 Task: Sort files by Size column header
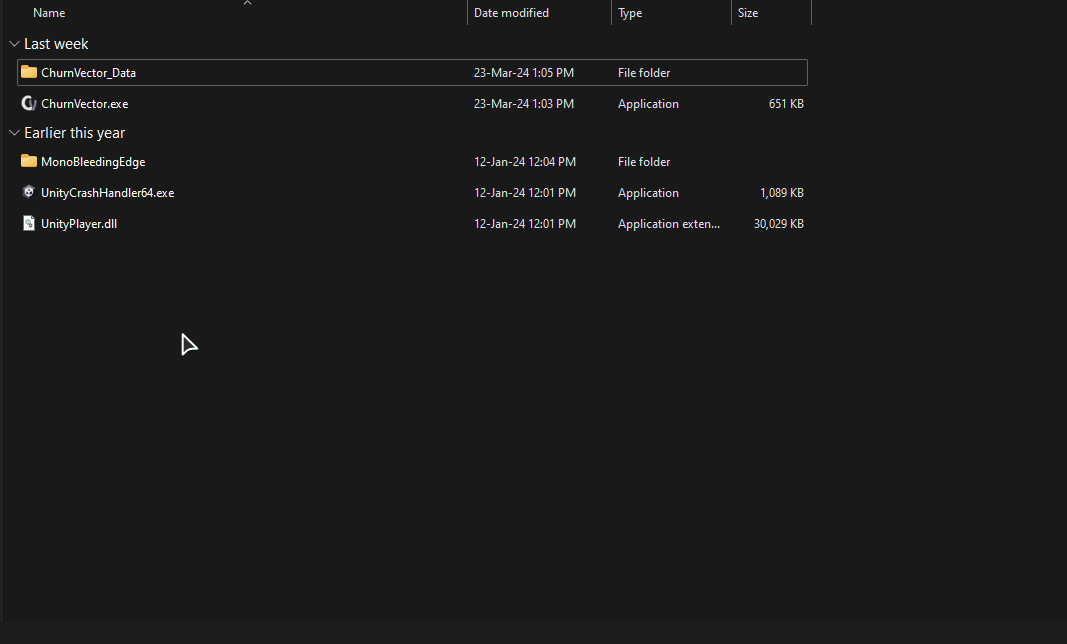coord(748,13)
